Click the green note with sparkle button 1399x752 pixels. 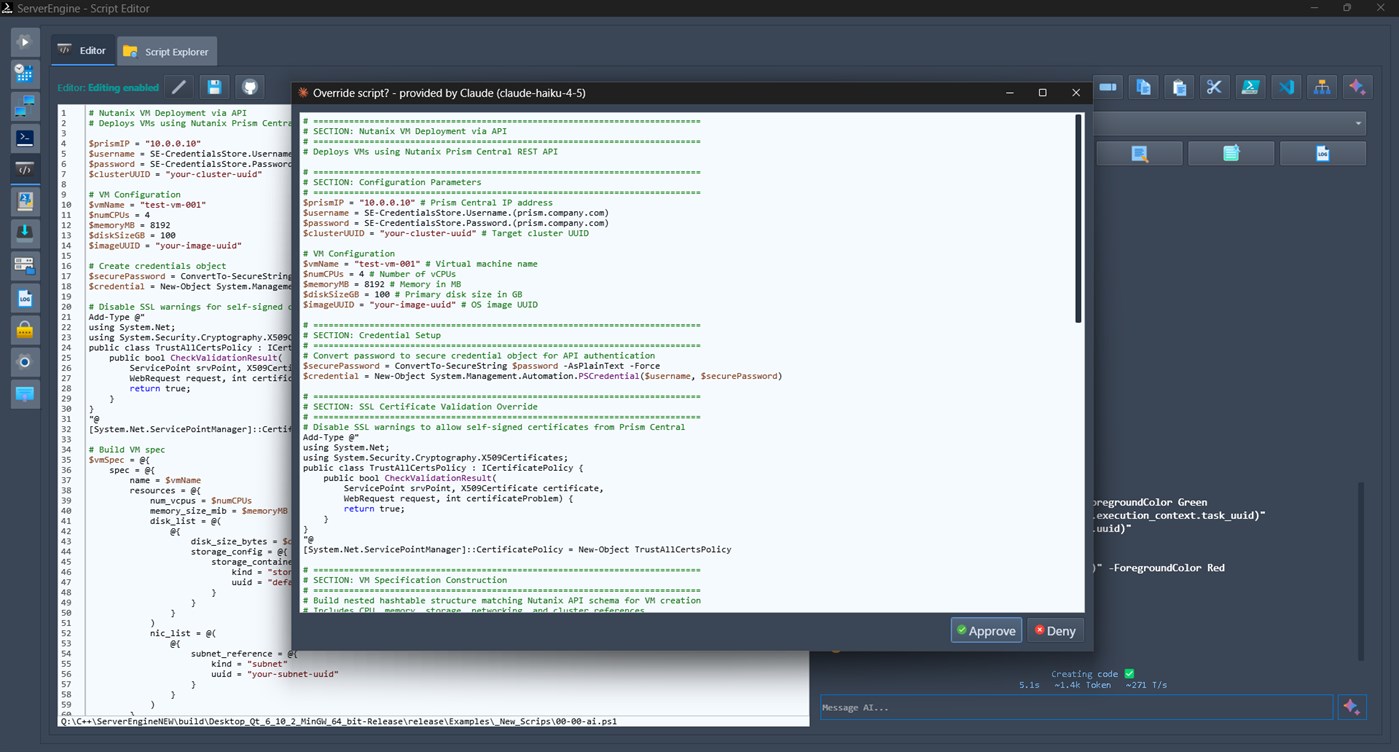point(1231,153)
